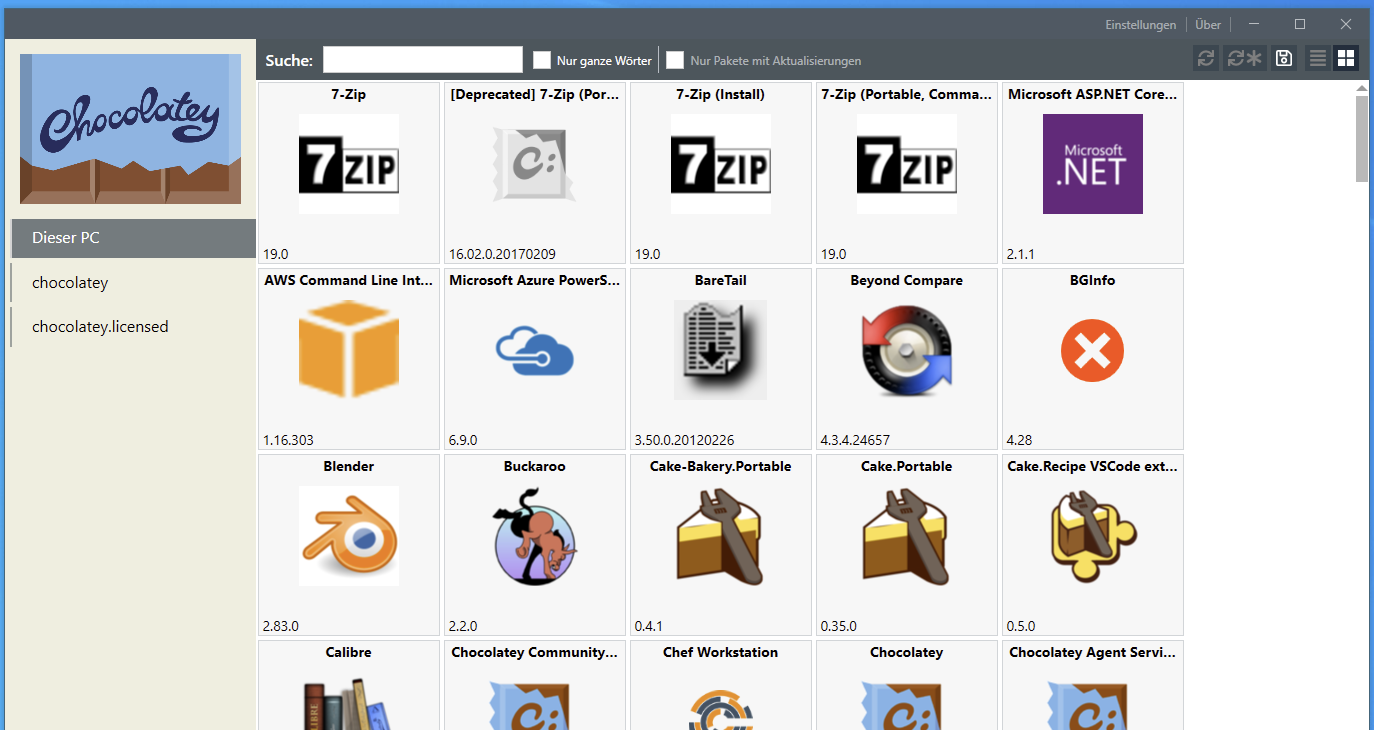Viewport: 1374px width, 730px height.
Task: Open the 7-Zip (Install) package icon
Action: coord(721,164)
